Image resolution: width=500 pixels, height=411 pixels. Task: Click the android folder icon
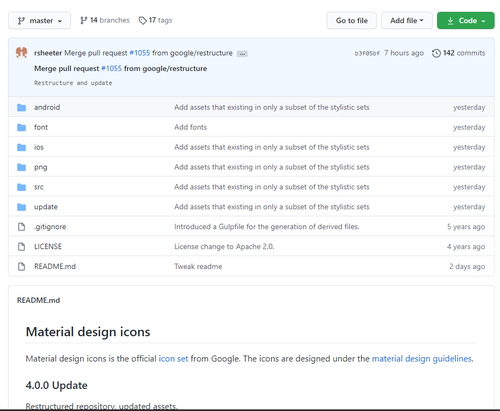tap(22, 107)
